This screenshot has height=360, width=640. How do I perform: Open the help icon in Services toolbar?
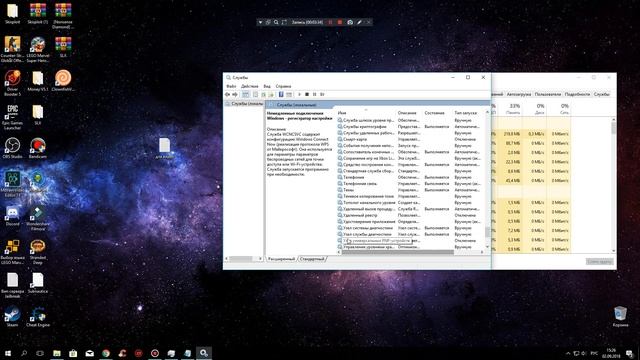281,94
